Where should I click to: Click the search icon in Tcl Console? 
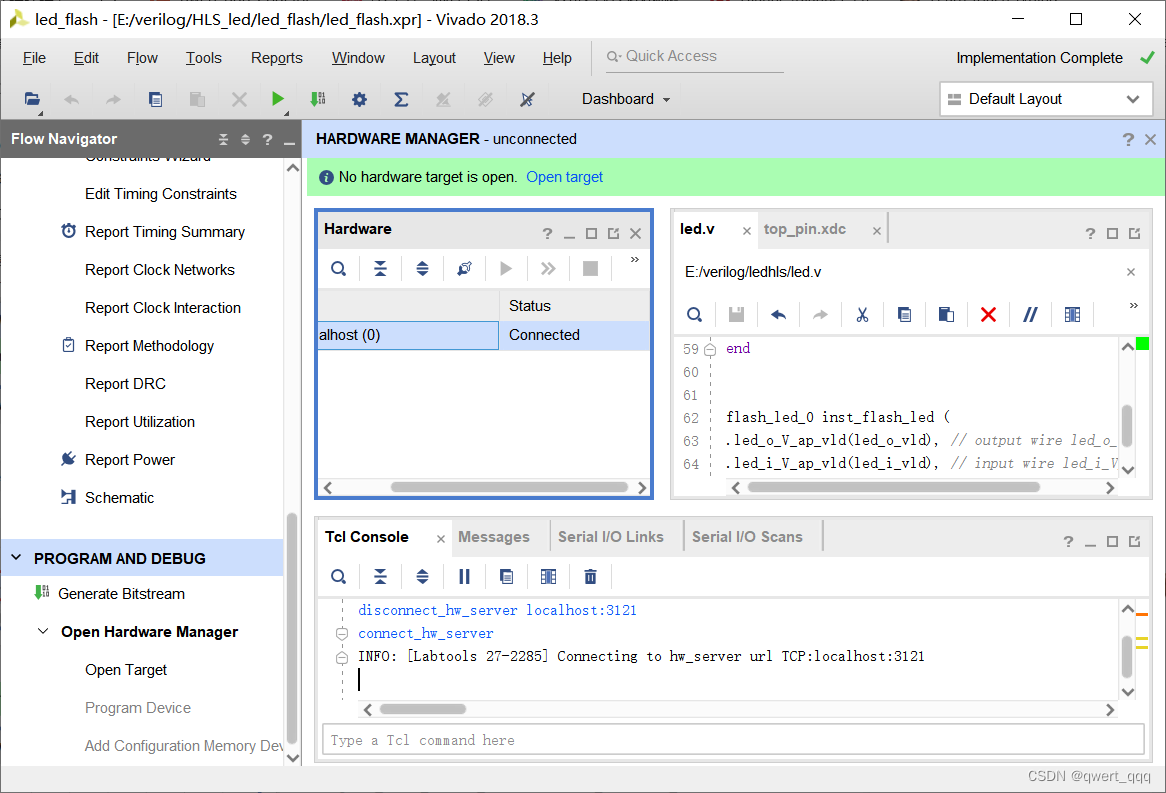click(x=338, y=577)
